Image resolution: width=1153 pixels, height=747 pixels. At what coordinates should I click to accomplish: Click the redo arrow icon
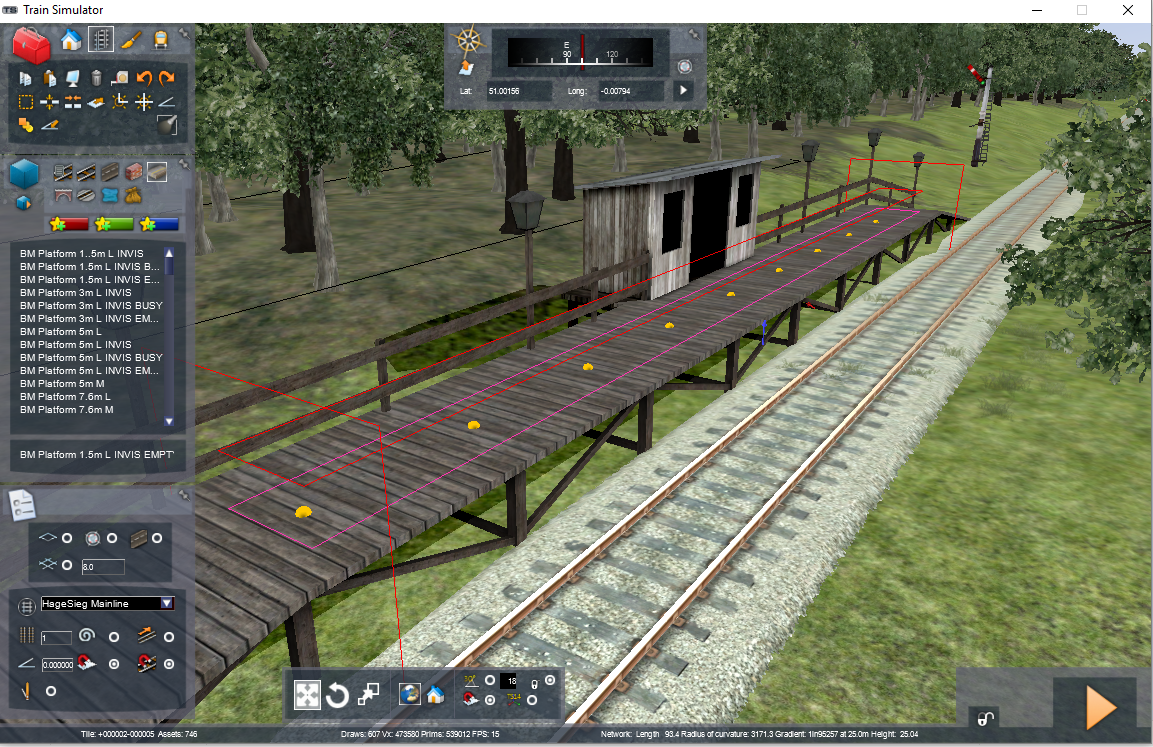point(166,78)
